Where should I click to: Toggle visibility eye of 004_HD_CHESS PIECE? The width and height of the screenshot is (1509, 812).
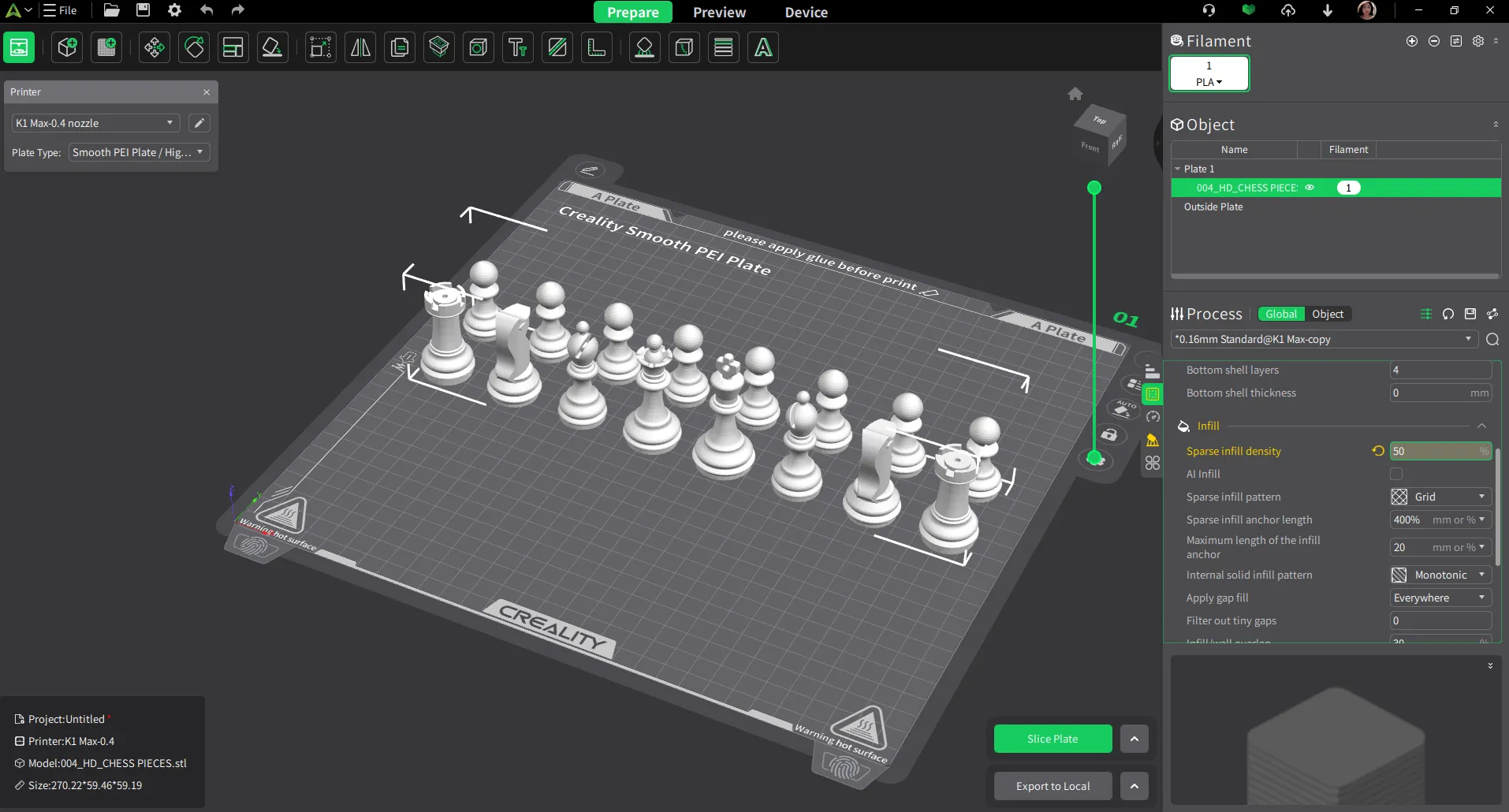click(x=1310, y=188)
